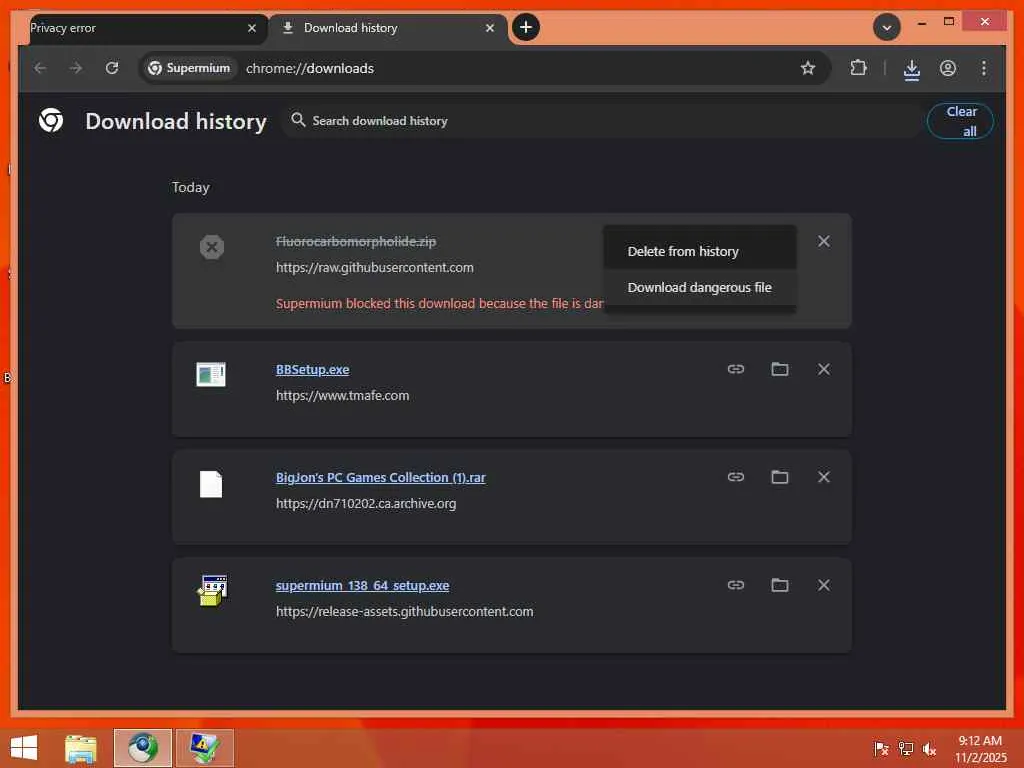
Task: Click the BigJon's rar blank file icon
Action: [x=211, y=484]
